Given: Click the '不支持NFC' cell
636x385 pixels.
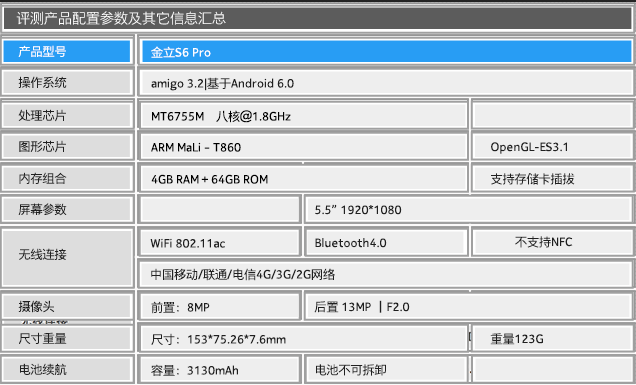Looking at the screenshot, I should click(552, 242).
